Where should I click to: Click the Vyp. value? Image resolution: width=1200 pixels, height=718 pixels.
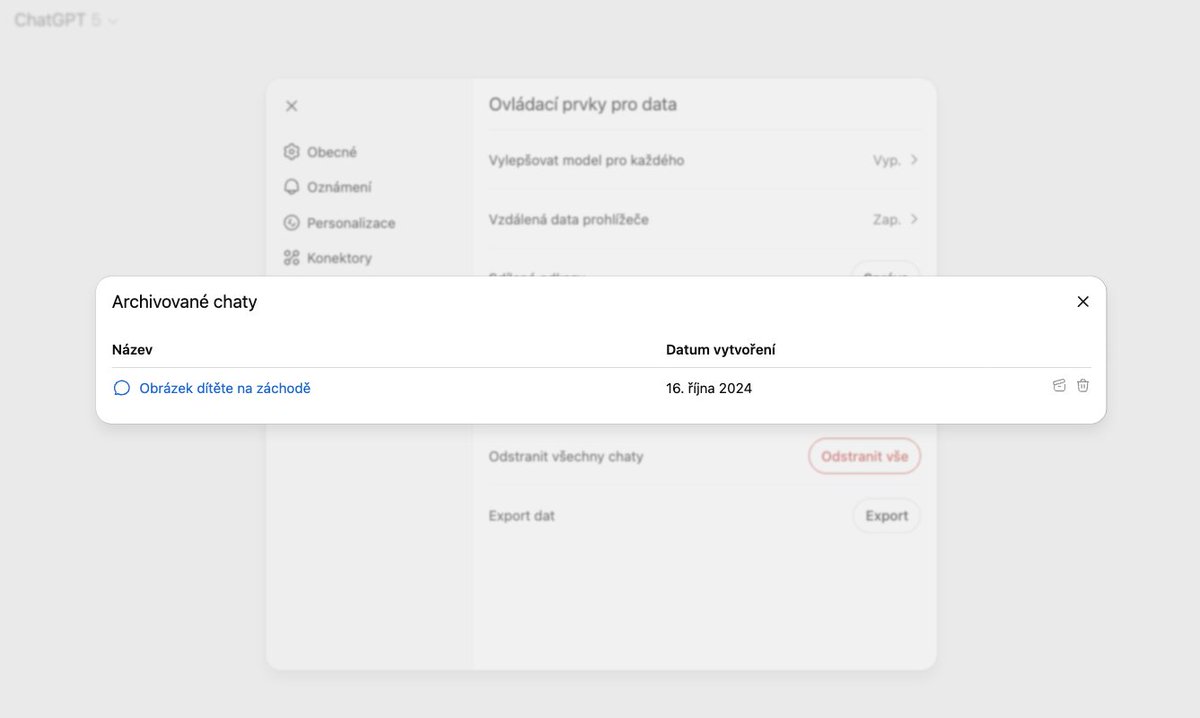886,160
